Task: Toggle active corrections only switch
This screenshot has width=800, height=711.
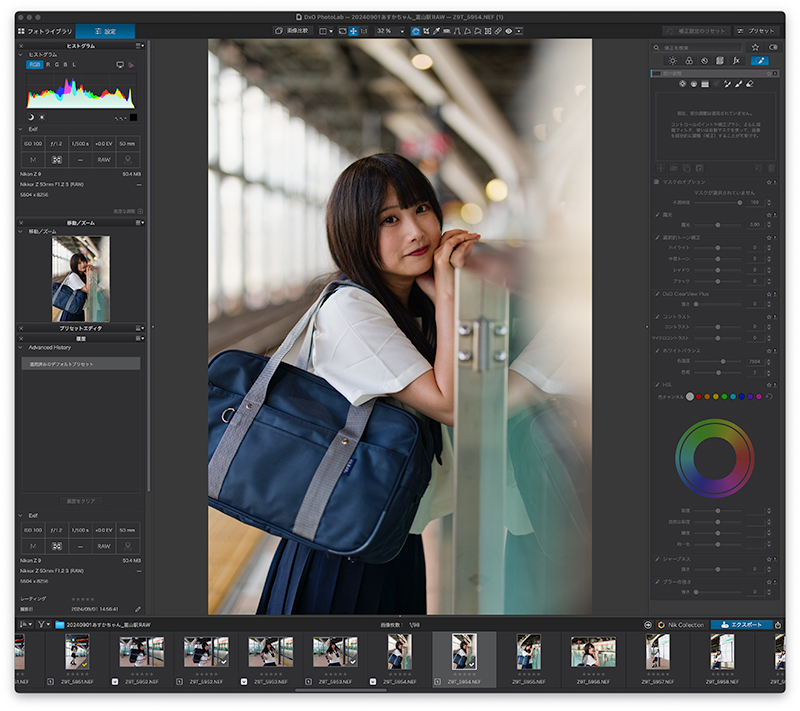Action: tap(773, 47)
